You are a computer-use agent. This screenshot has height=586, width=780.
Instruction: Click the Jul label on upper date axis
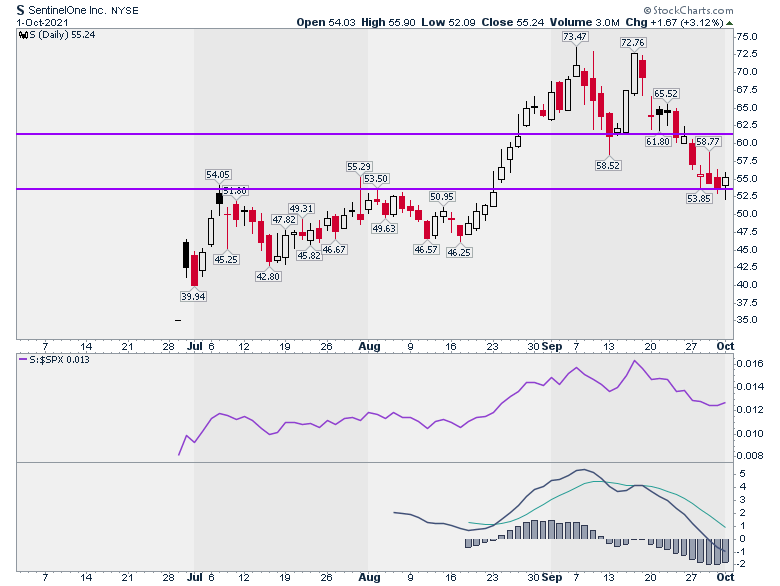pos(195,346)
